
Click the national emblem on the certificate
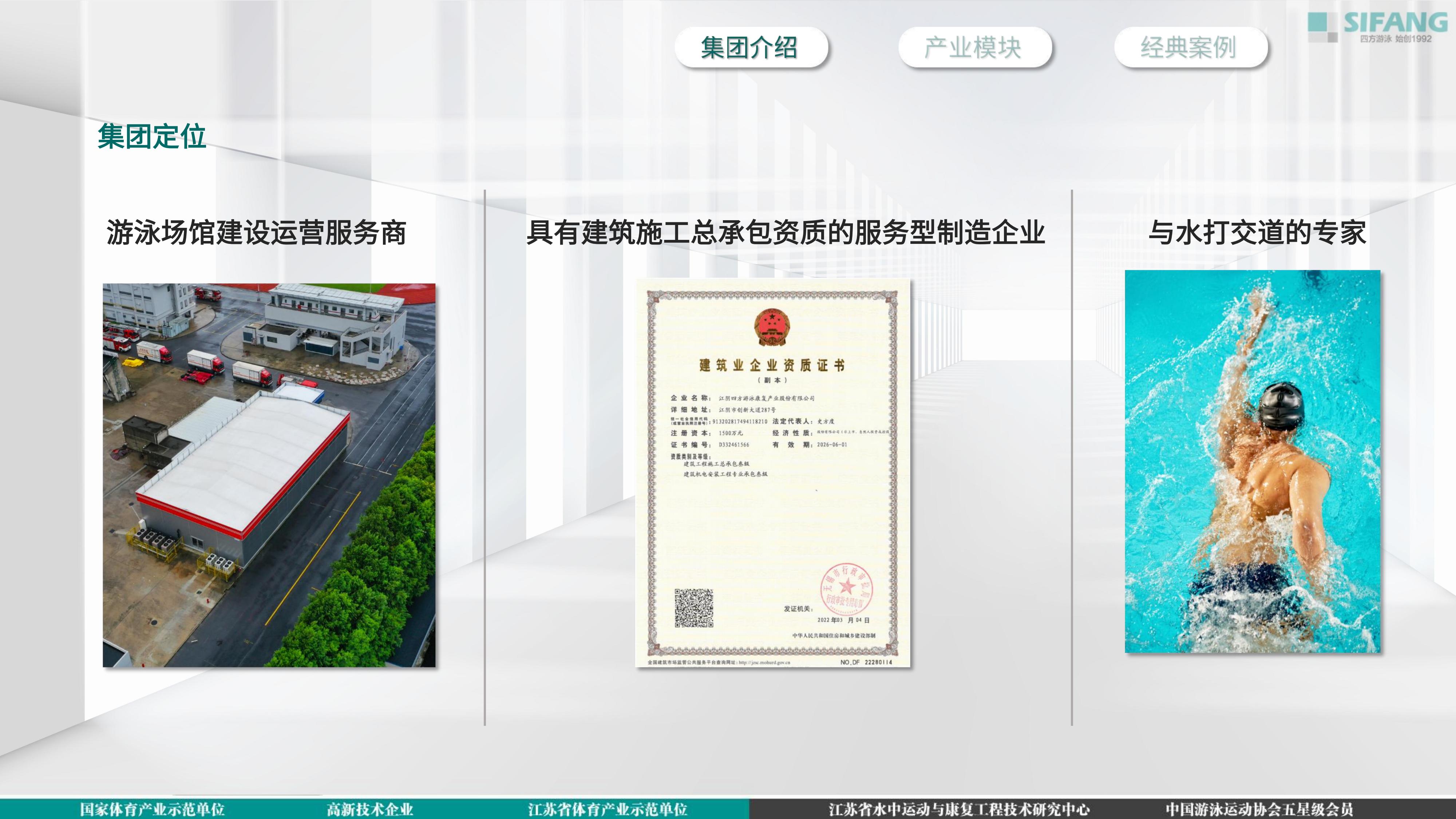[772, 327]
